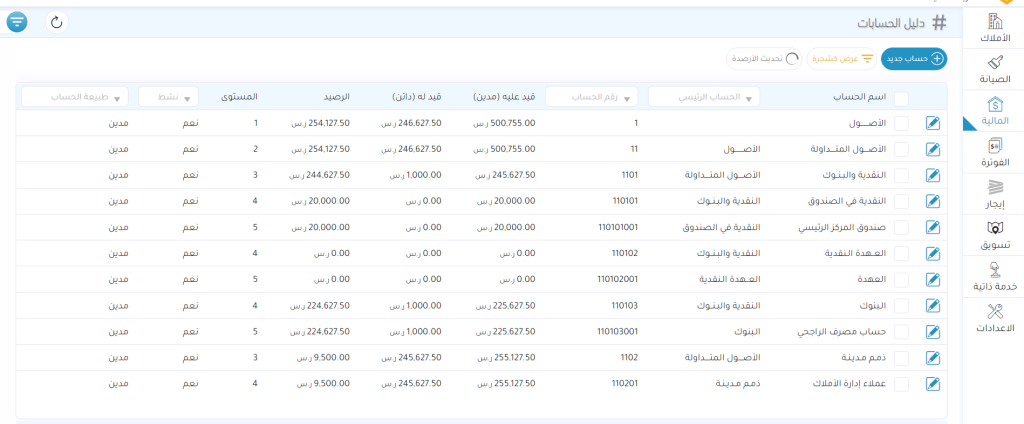Edit the العهدة account row
The height and width of the screenshot is (424, 1024).
933,280
